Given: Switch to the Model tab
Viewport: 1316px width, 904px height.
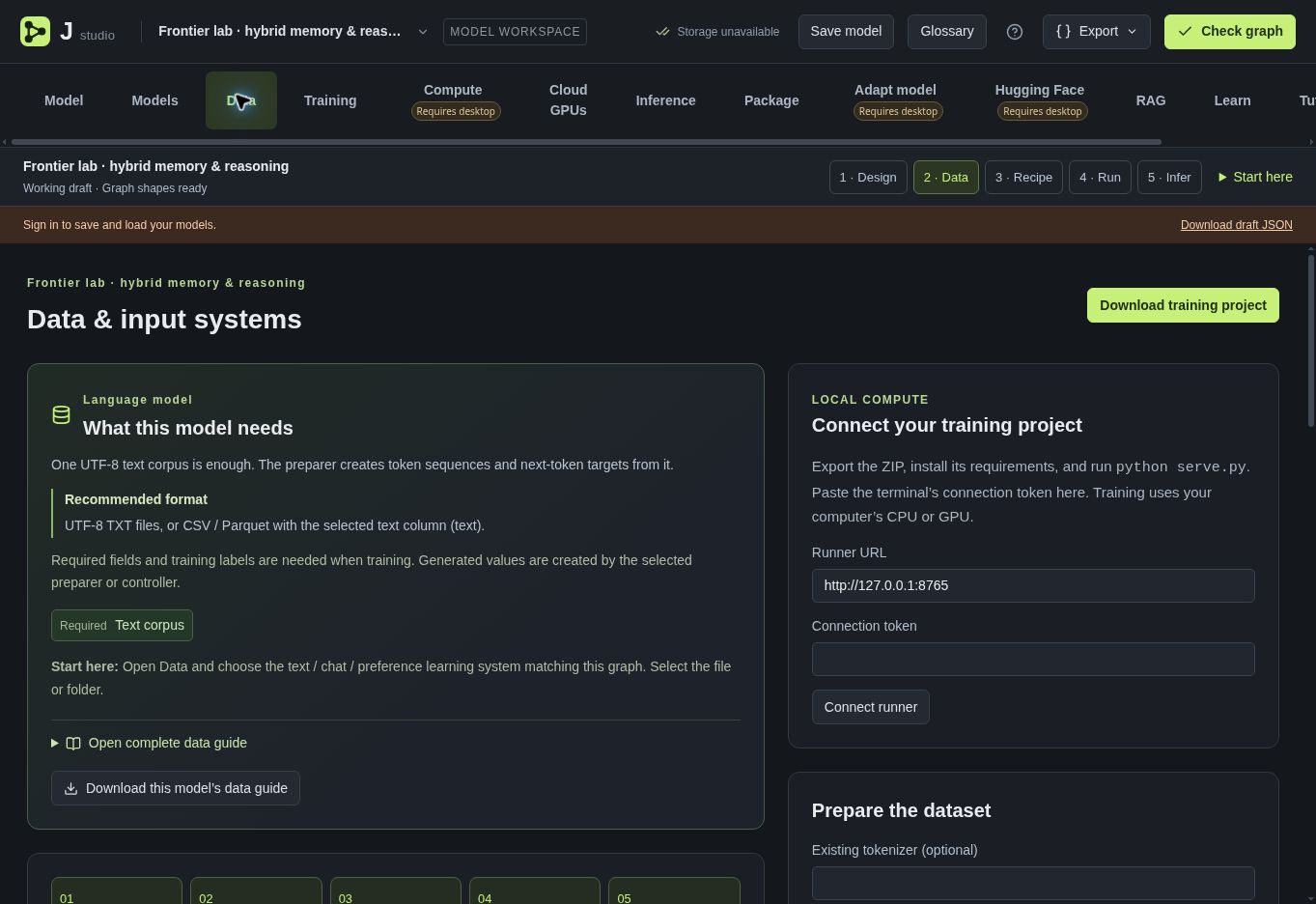Looking at the screenshot, I should (x=64, y=100).
